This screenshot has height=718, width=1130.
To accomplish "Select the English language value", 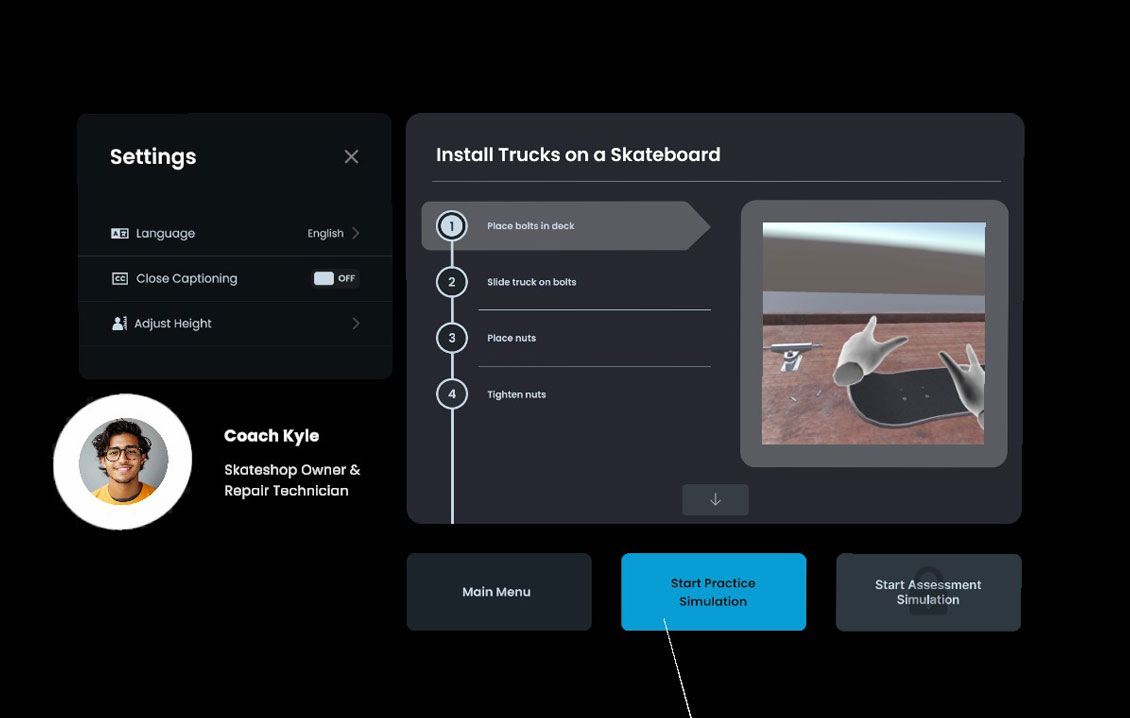I will pos(325,234).
